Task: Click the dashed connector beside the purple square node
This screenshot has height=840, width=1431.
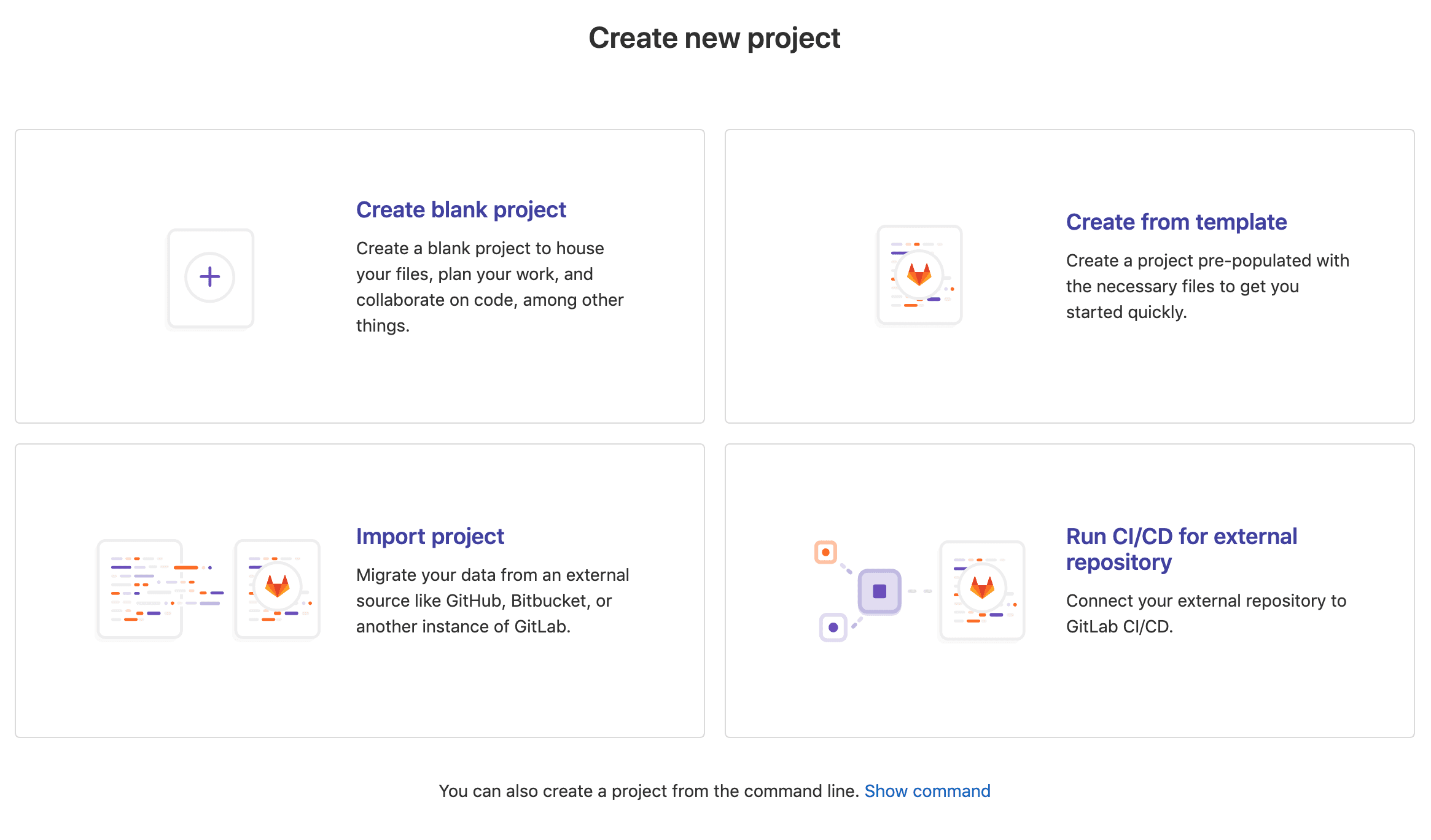Action: (919, 591)
